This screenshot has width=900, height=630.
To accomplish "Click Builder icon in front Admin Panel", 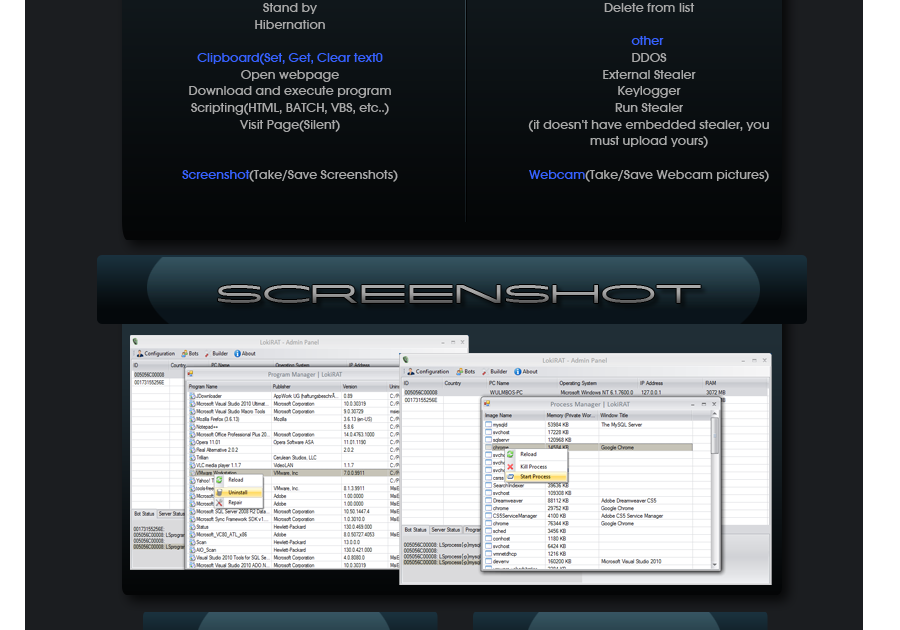I will coord(485,372).
